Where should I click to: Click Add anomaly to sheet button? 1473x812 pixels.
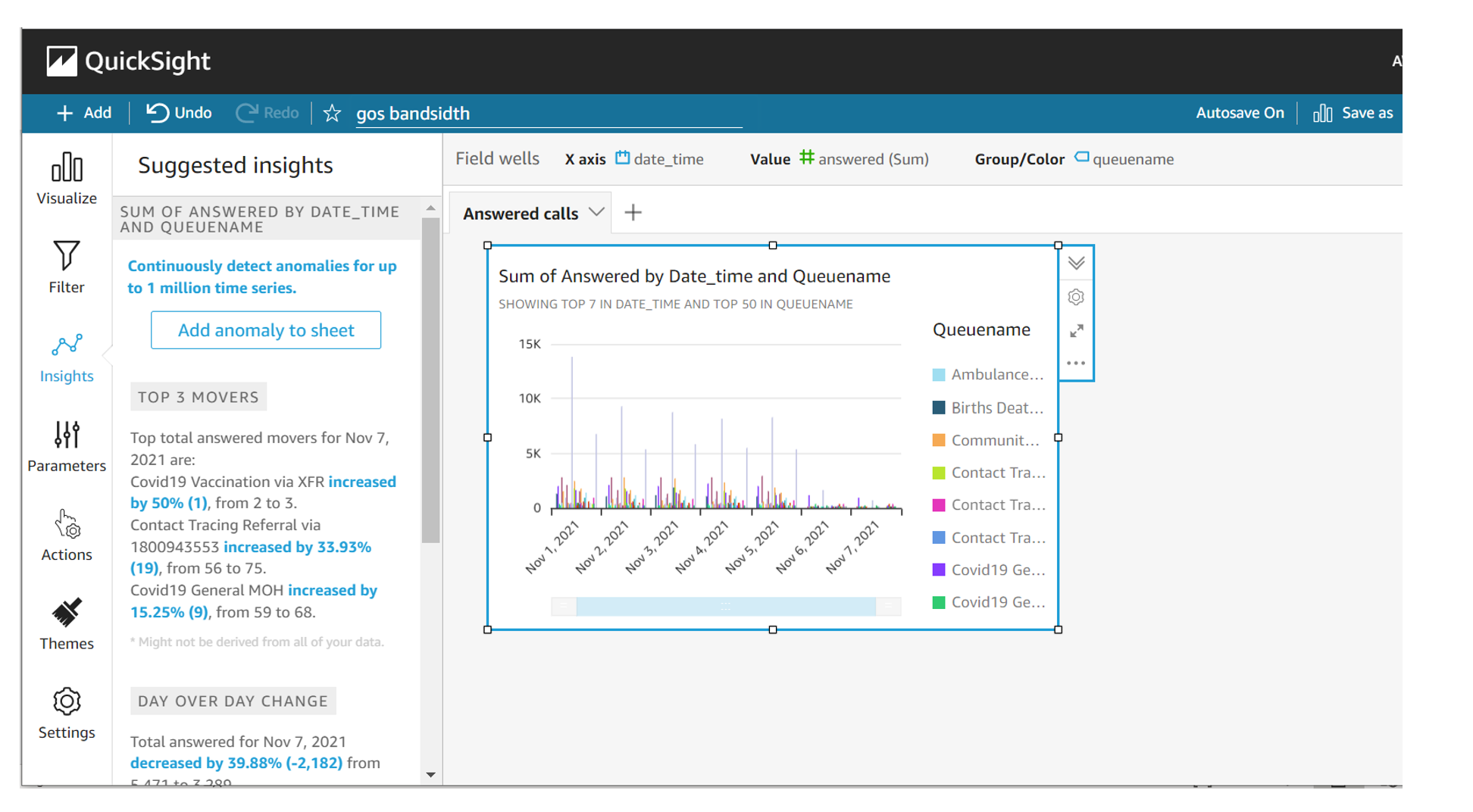(x=265, y=330)
